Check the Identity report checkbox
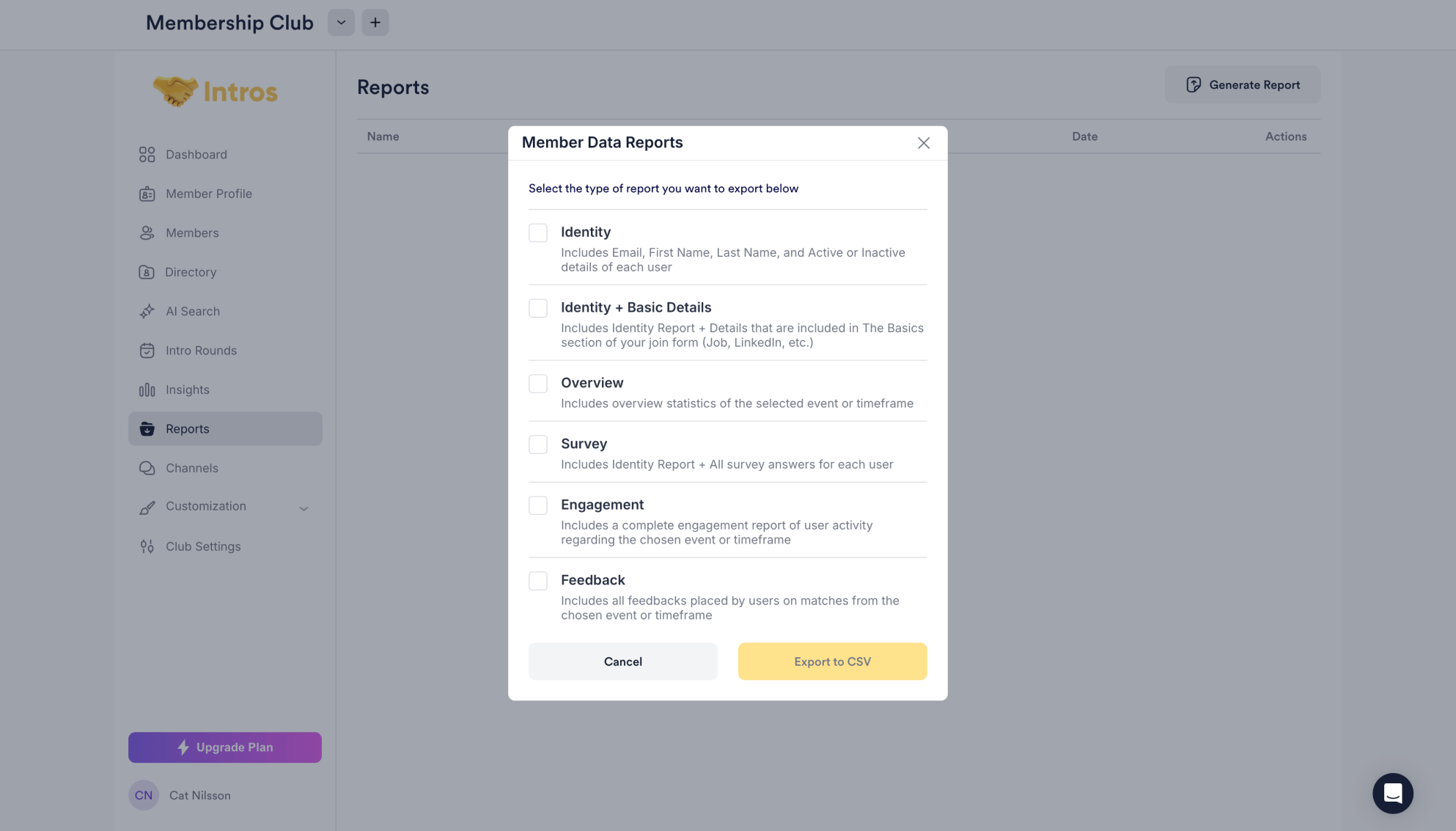Image resolution: width=1456 pixels, height=831 pixels. [538, 233]
